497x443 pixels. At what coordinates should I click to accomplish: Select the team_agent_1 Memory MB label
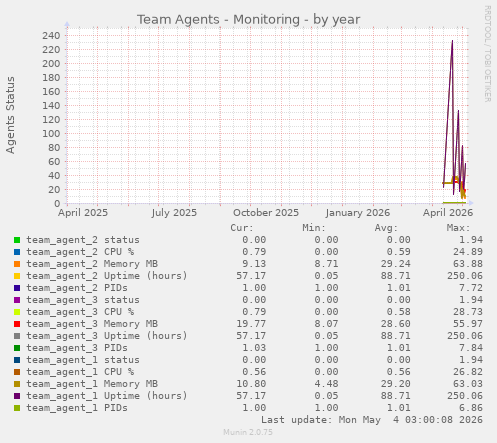pos(92,384)
